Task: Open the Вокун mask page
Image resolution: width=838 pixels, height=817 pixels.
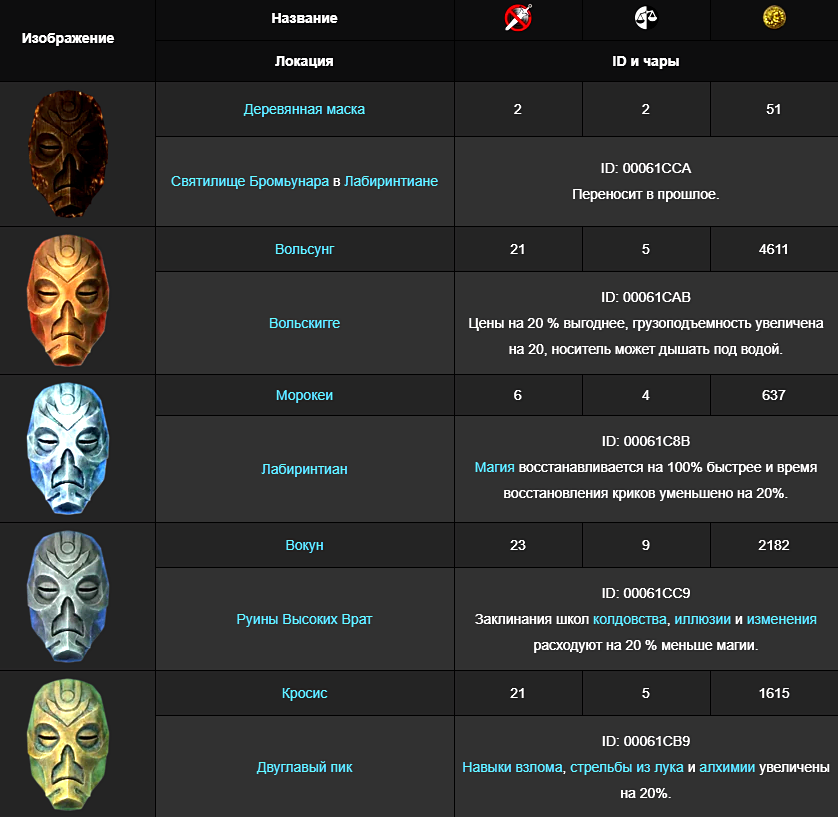Action: pos(304,545)
